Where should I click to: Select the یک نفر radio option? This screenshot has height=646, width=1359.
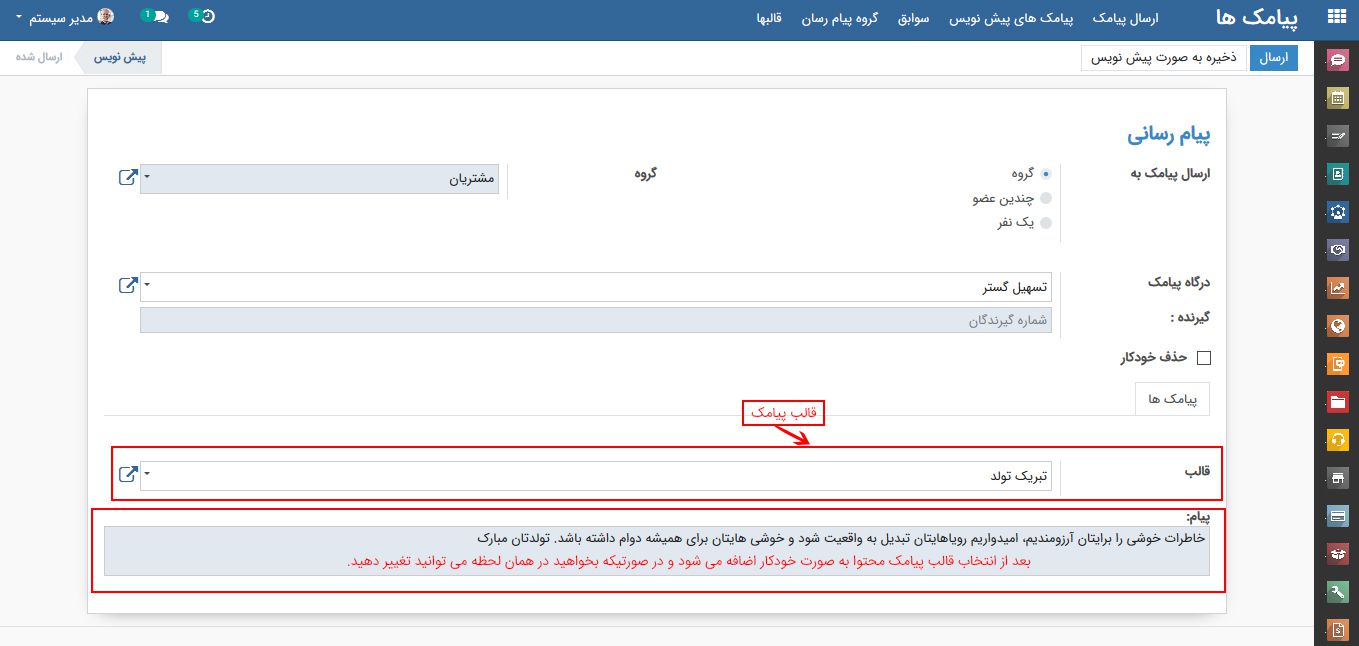point(1046,222)
